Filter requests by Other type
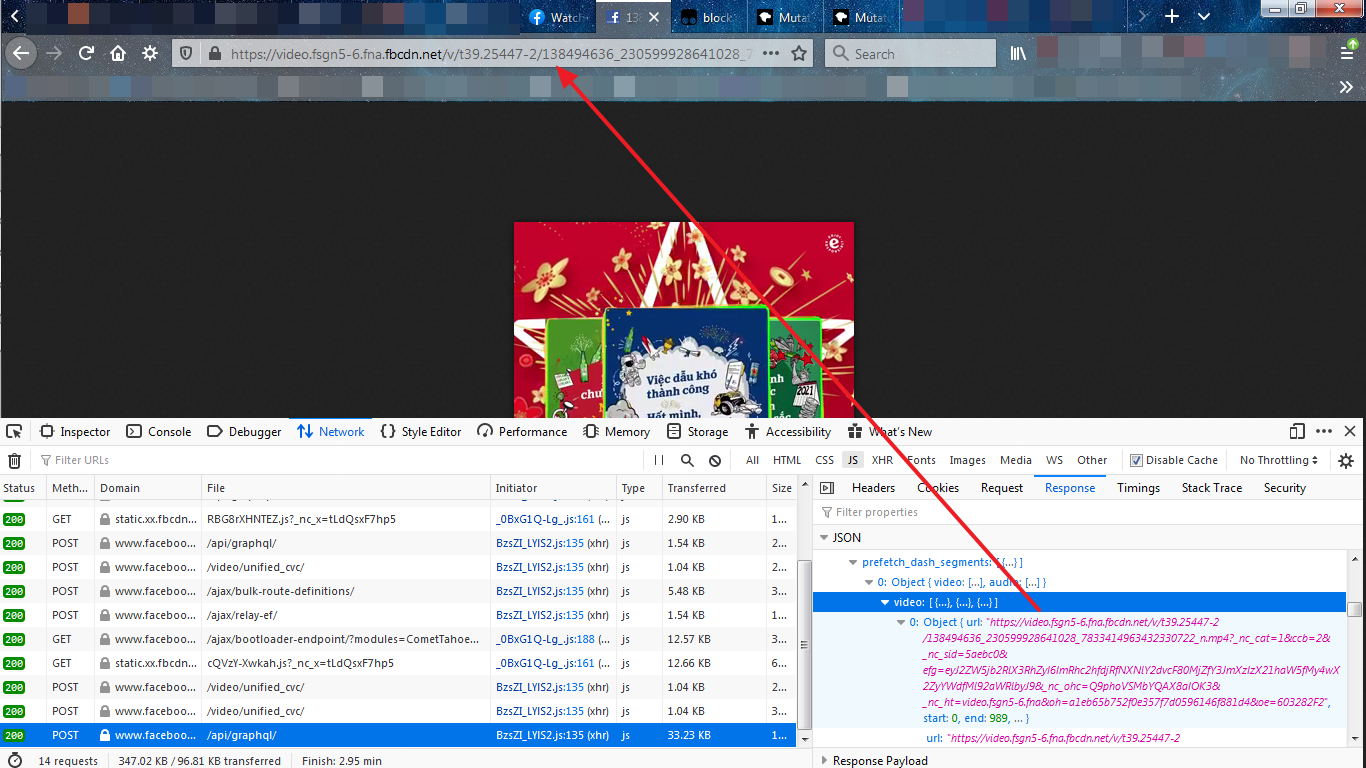The image size is (1366, 768). pos(1092,460)
